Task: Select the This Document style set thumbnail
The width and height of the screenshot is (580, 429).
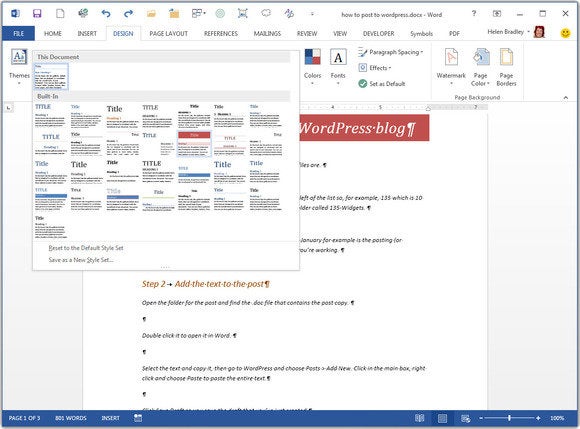Action: point(51,77)
